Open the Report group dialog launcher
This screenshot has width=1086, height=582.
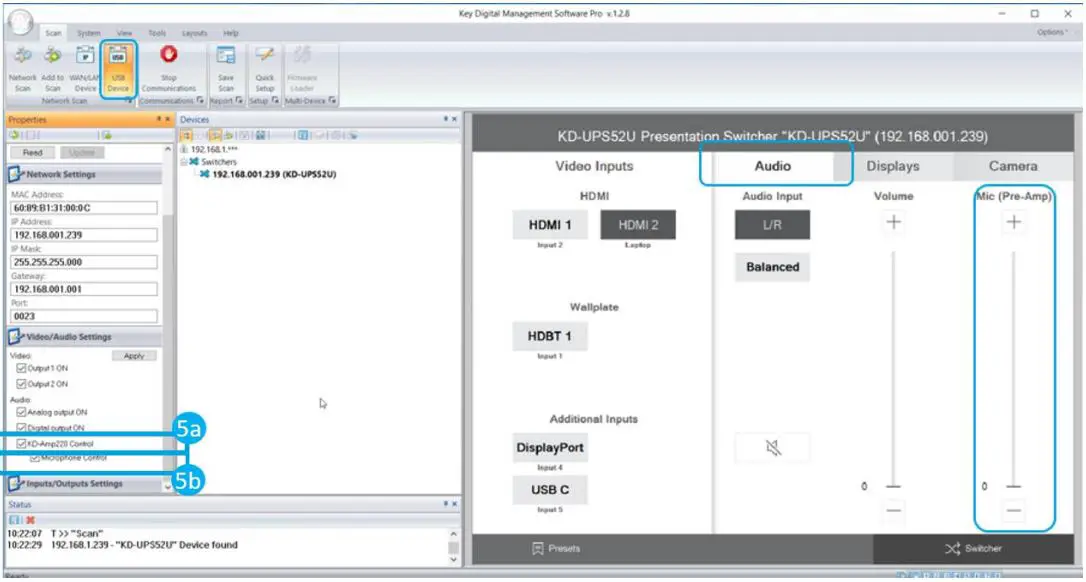tap(239, 100)
